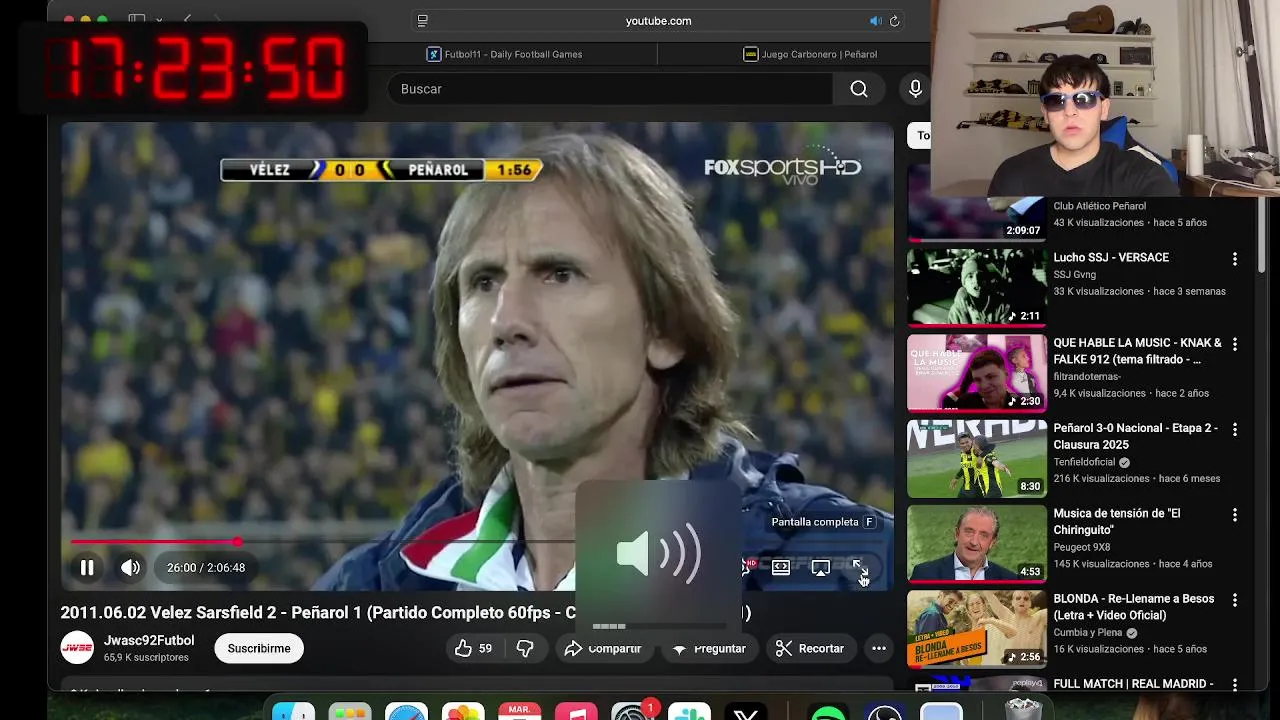Open Calendar from the Dock

click(520, 712)
